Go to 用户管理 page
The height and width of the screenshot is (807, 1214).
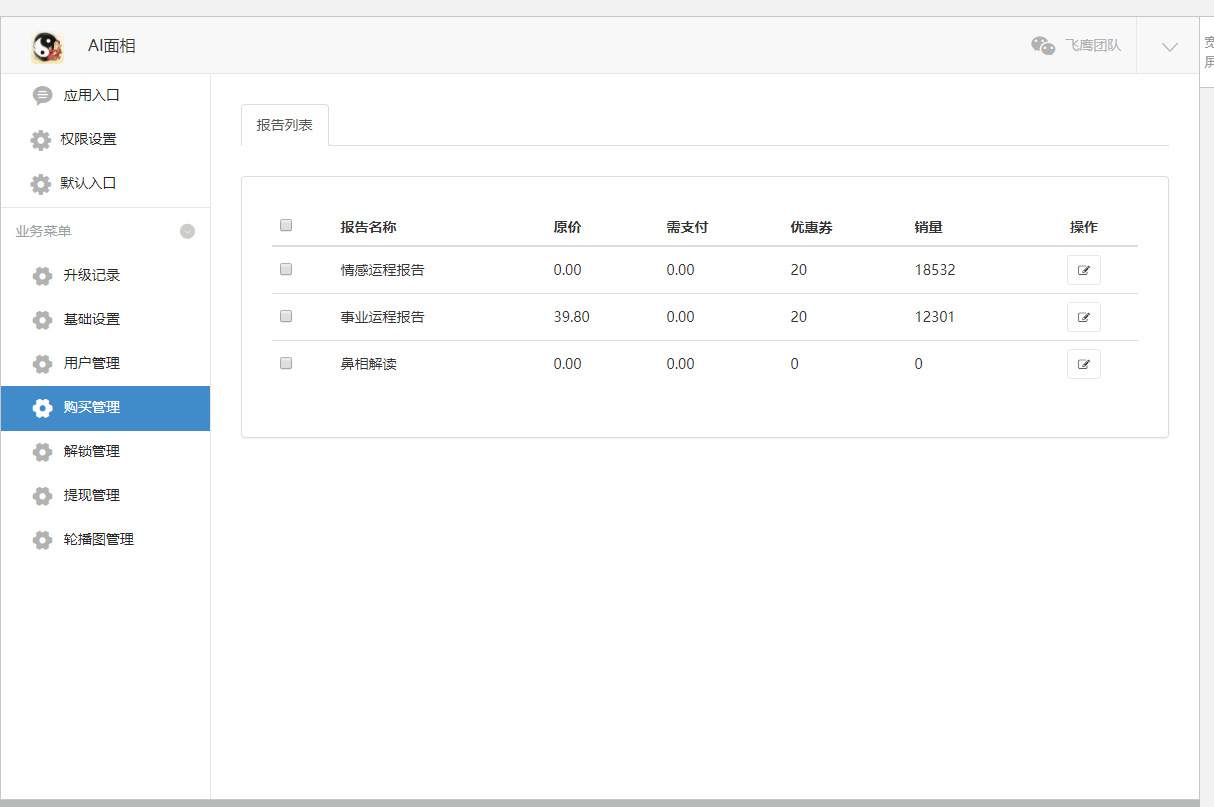92,363
